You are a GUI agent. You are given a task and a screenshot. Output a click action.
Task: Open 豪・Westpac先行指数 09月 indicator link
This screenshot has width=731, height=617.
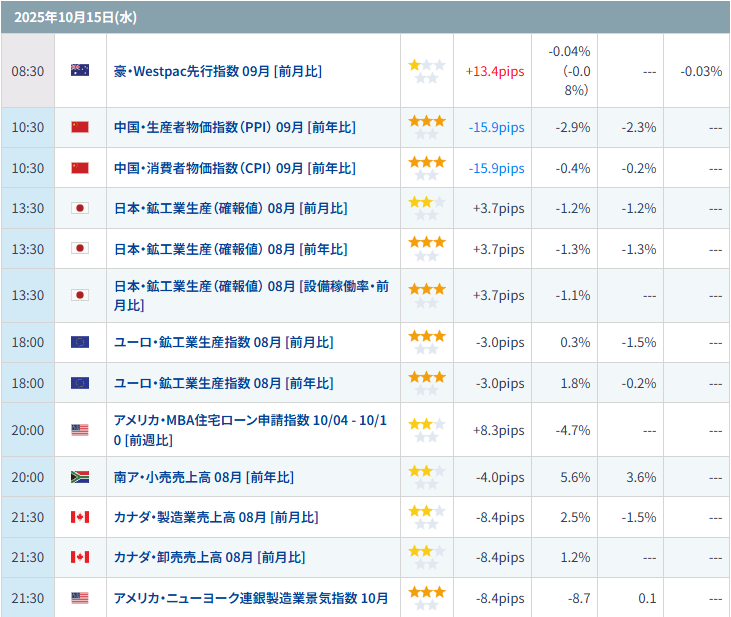pyautogui.click(x=218, y=71)
